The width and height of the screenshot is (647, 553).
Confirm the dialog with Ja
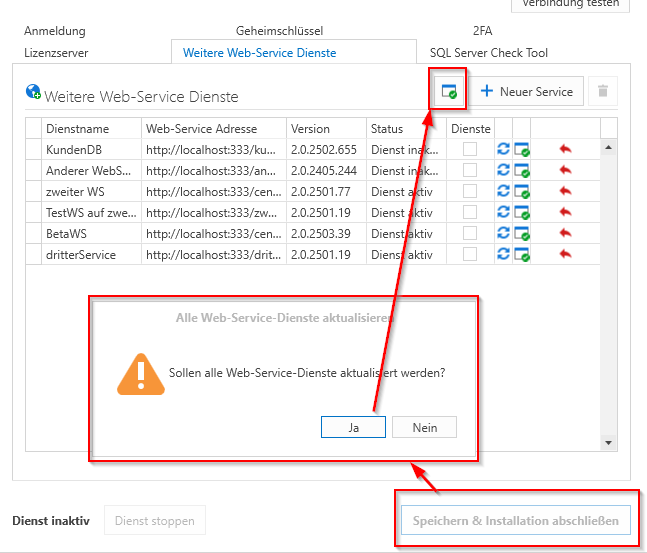click(353, 427)
